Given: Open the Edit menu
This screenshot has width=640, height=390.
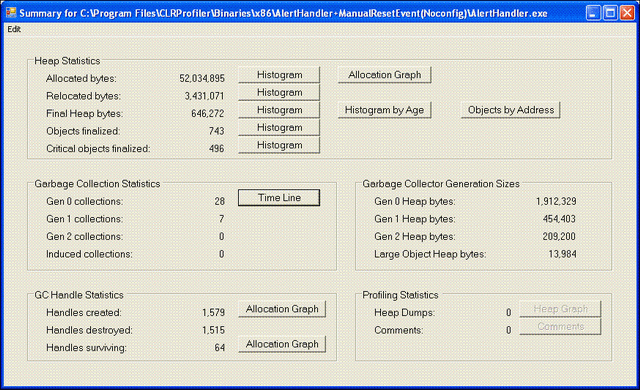Looking at the screenshot, I should pos(14,29).
